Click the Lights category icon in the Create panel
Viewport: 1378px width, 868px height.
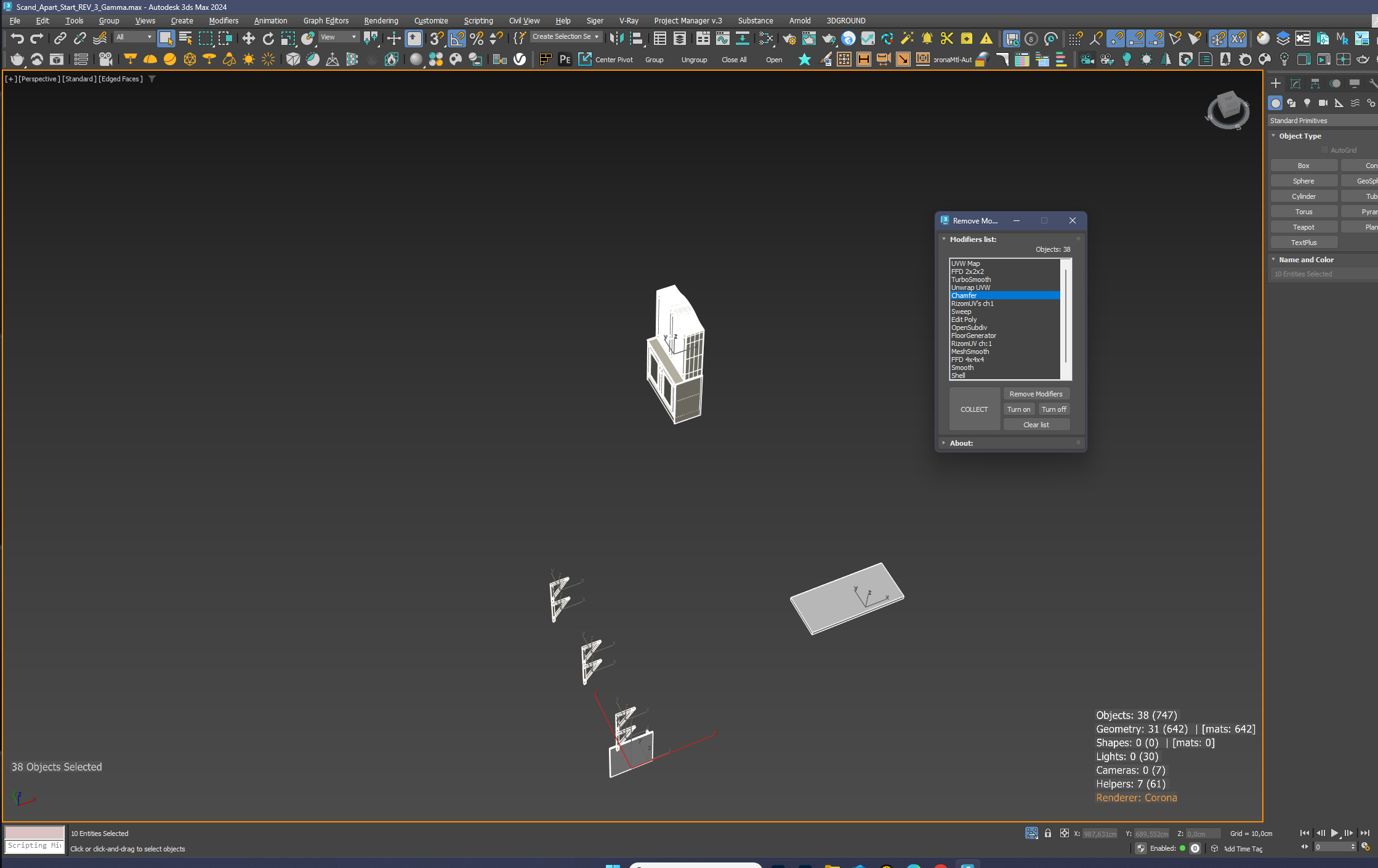coord(1307,103)
